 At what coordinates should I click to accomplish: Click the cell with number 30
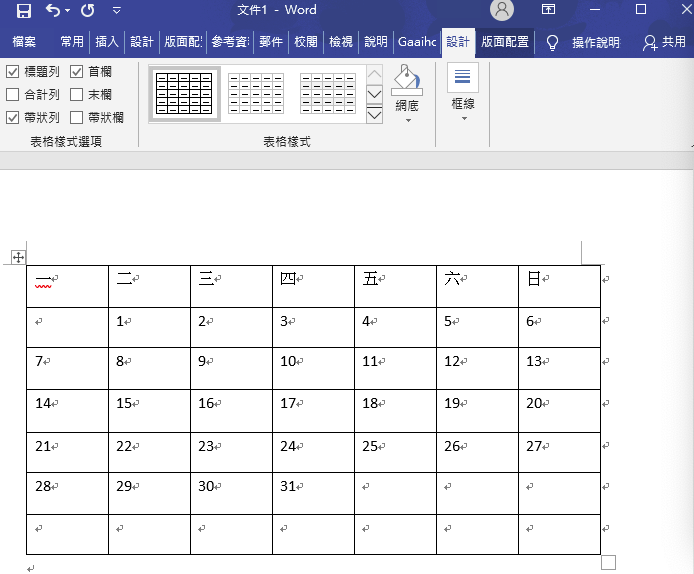[231, 493]
